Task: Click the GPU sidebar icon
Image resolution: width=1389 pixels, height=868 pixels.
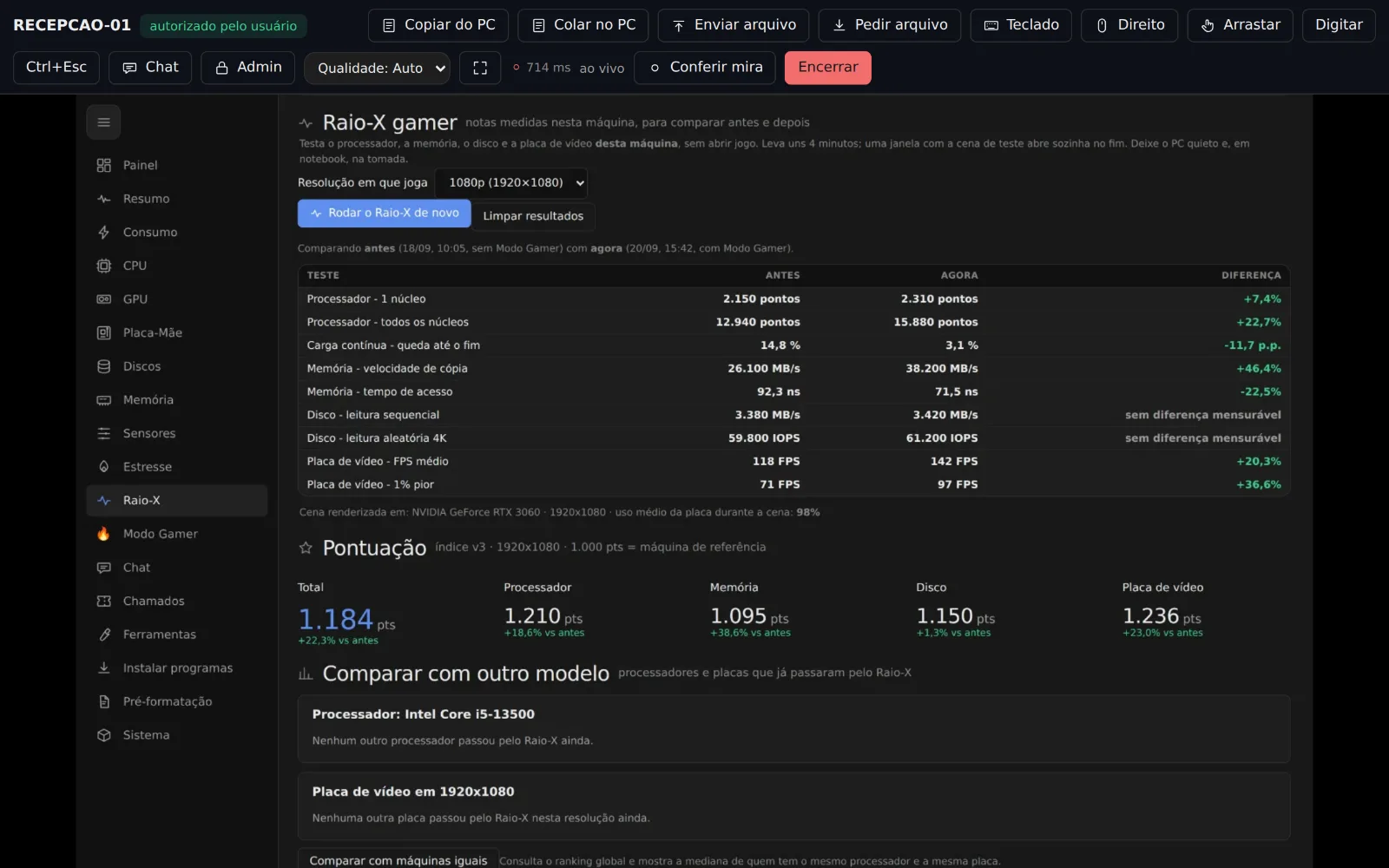Action: click(x=104, y=299)
